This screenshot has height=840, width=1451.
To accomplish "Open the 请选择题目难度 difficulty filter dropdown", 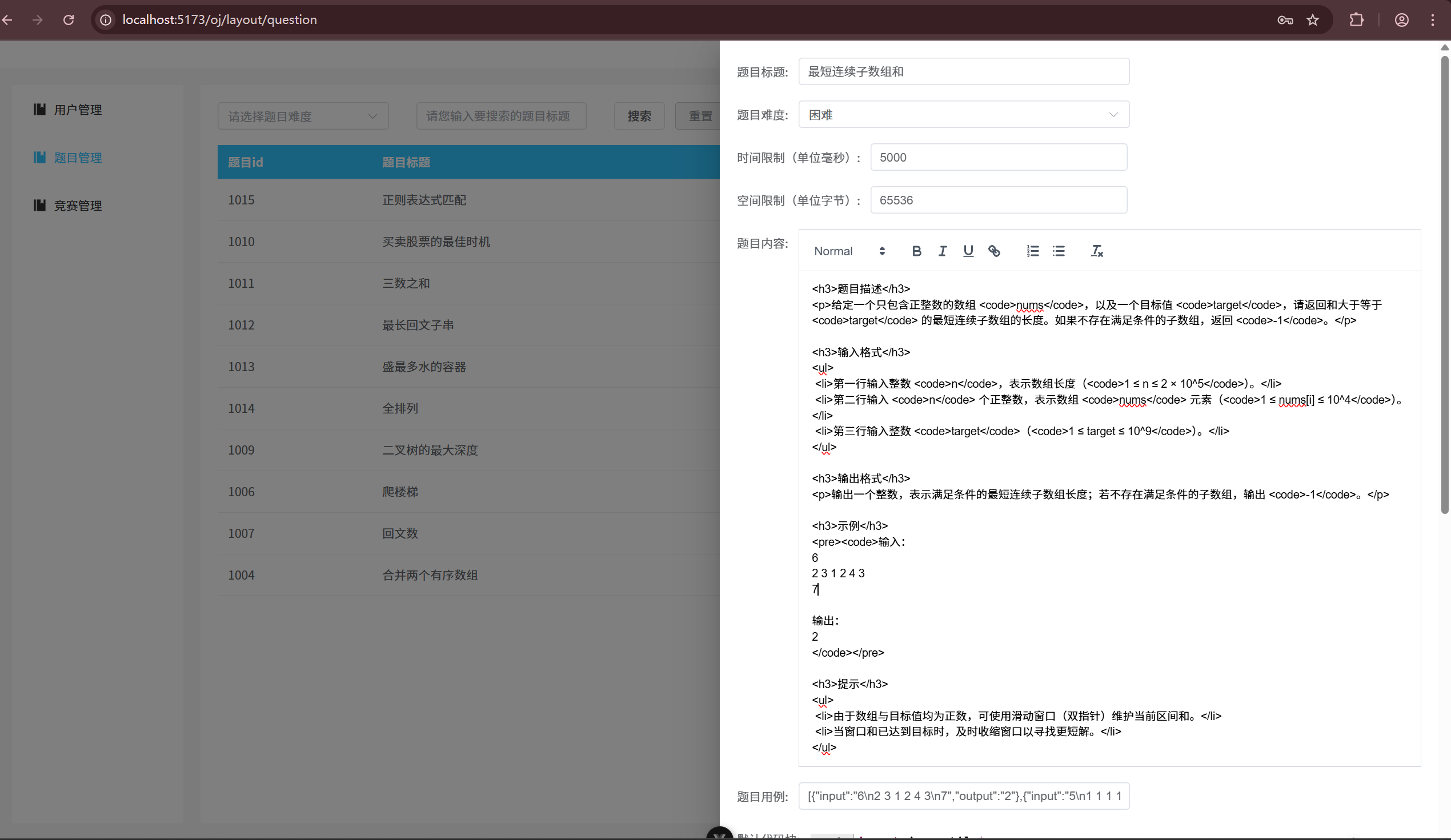I will tap(303, 116).
